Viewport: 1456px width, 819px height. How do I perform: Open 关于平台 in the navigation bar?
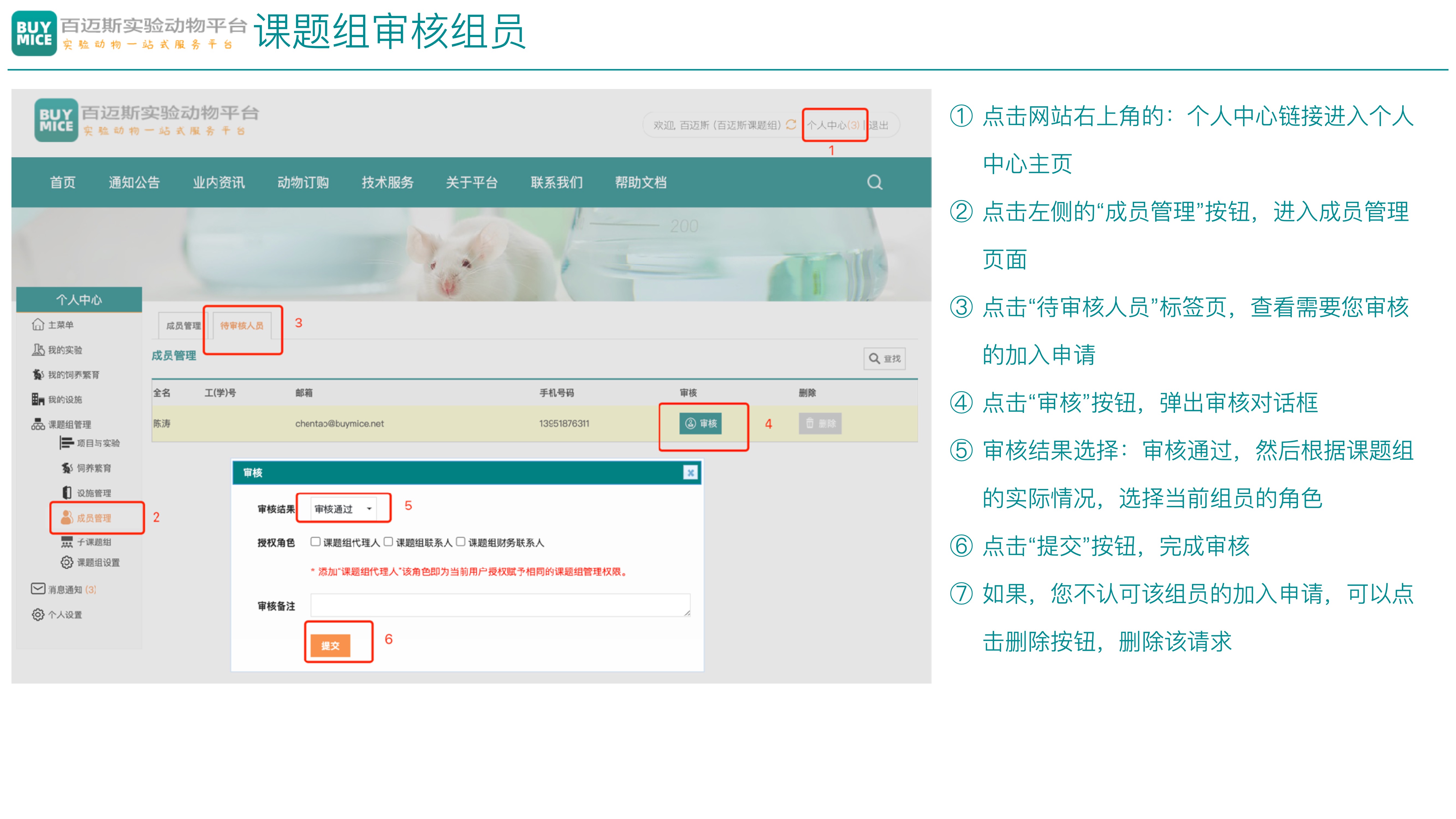[472, 182]
